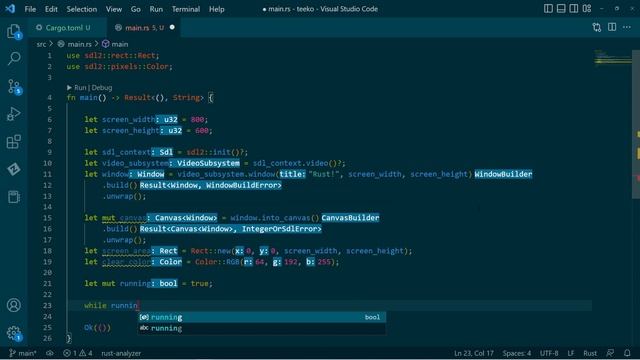
Task: Click src in the breadcrumb
Action: pyautogui.click(x=41, y=44)
